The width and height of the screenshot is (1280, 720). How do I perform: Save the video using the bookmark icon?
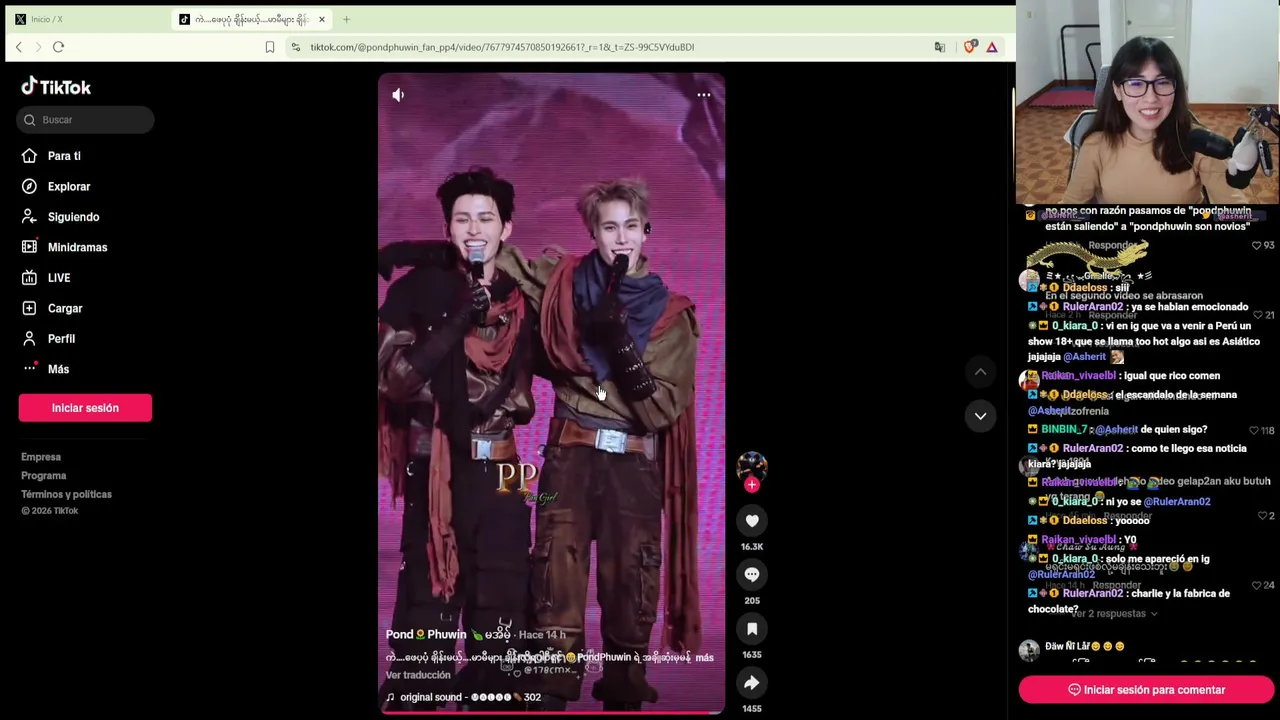(x=752, y=628)
